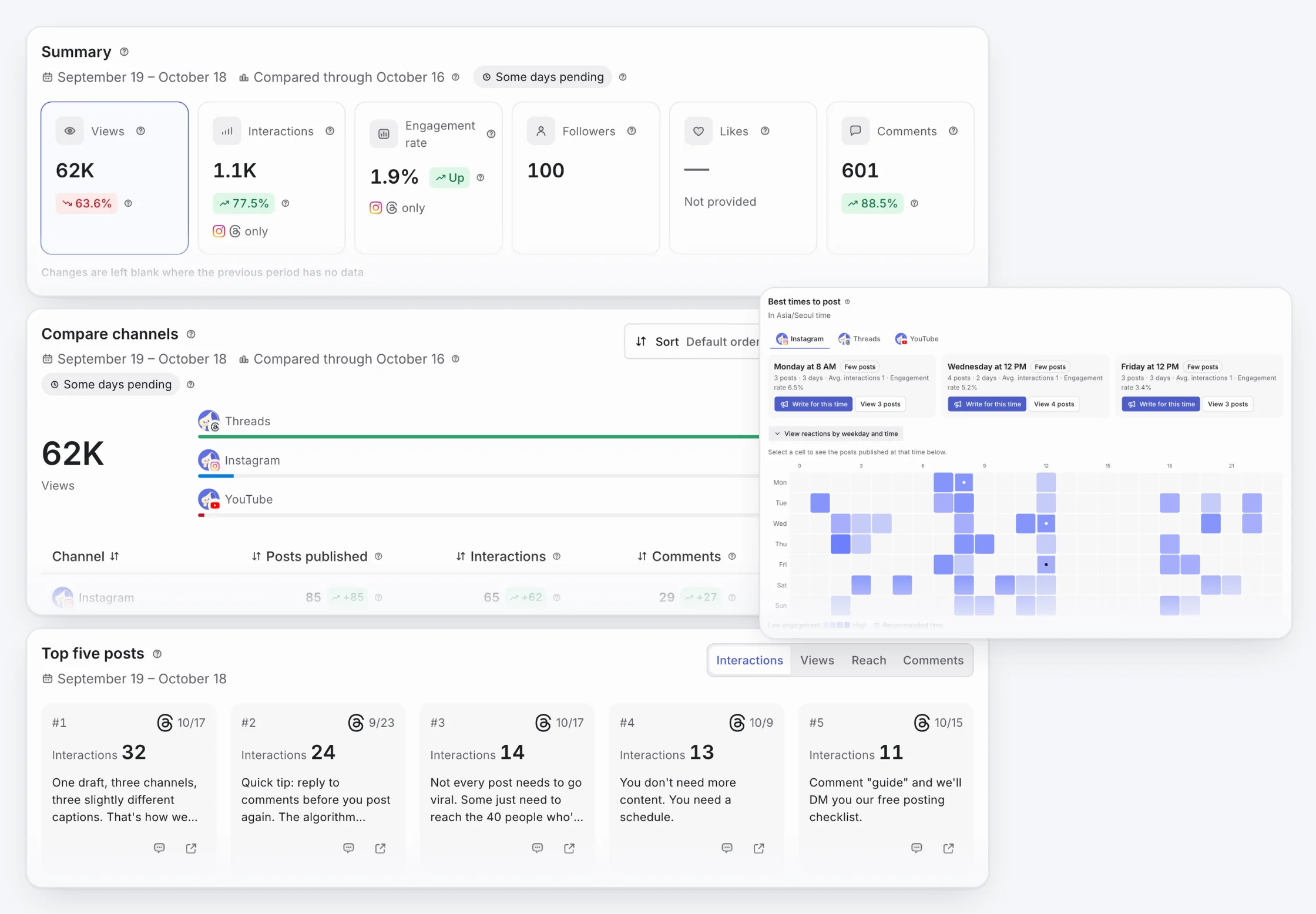The height and width of the screenshot is (914, 1316).
Task: Click help icon beside 63.6% views change
Action: [x=128, y=203]
